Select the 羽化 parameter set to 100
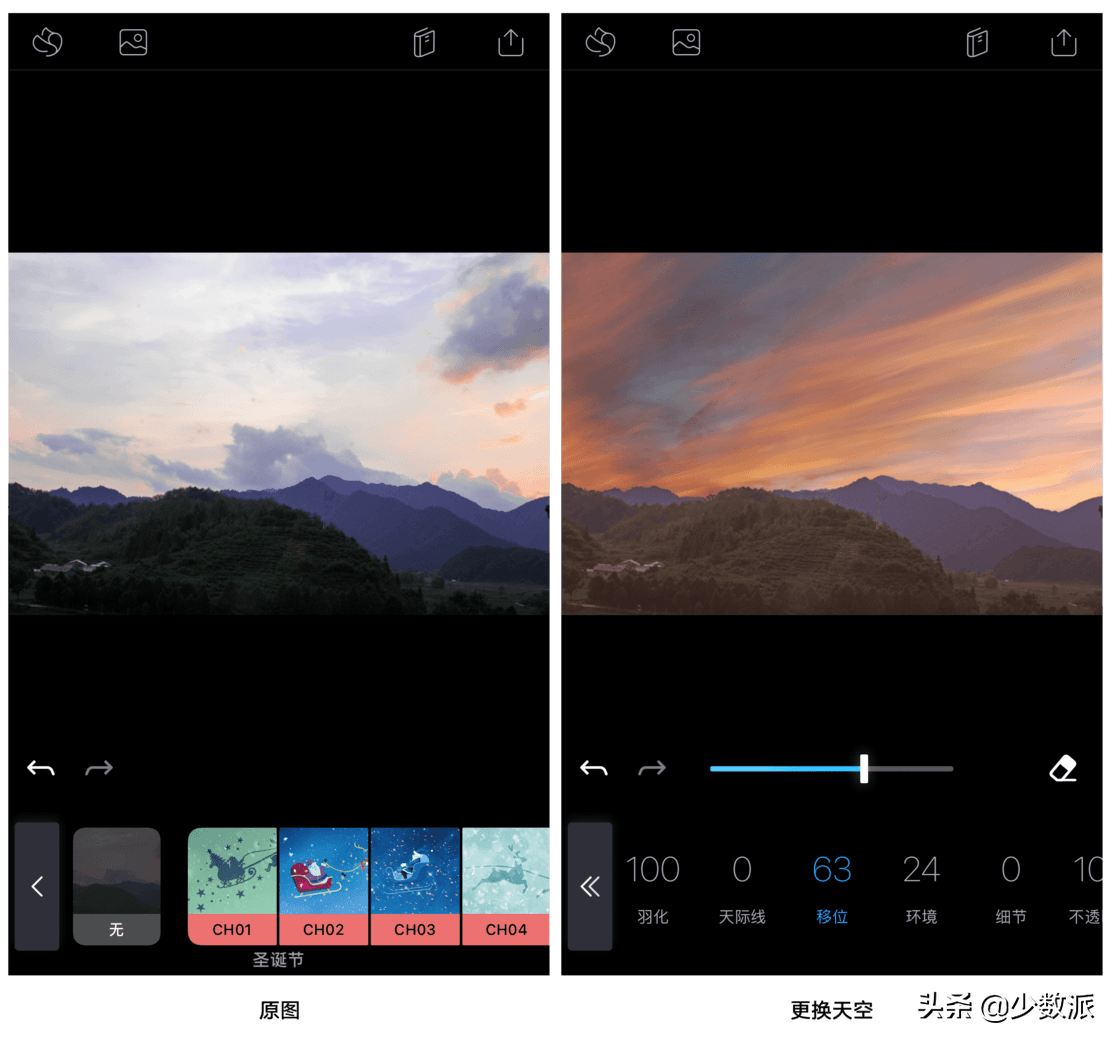Screen dimensions: 1120x1046 point(653,889)
